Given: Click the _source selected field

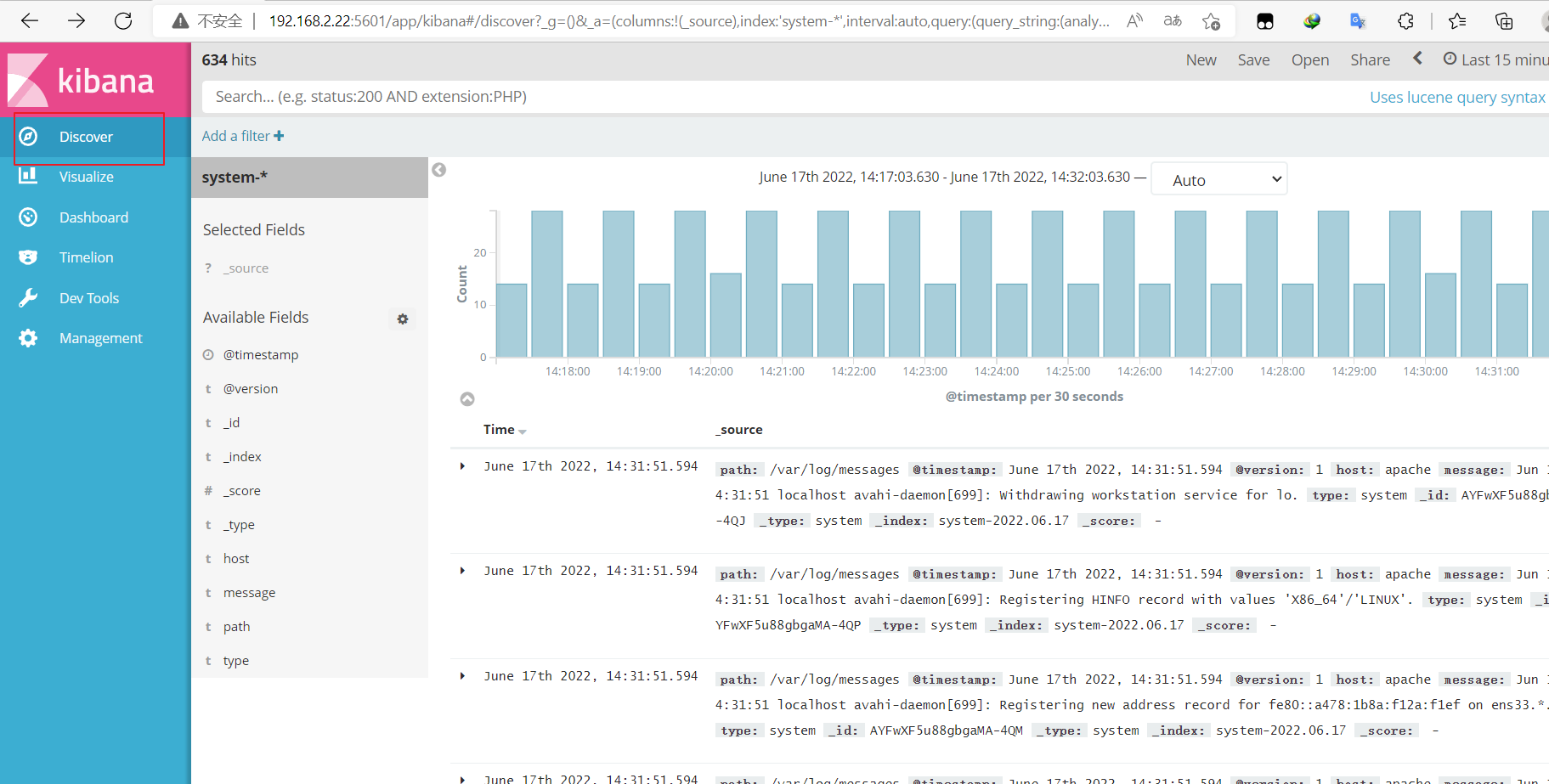Looking at the screenshot, I should point(246,268).
